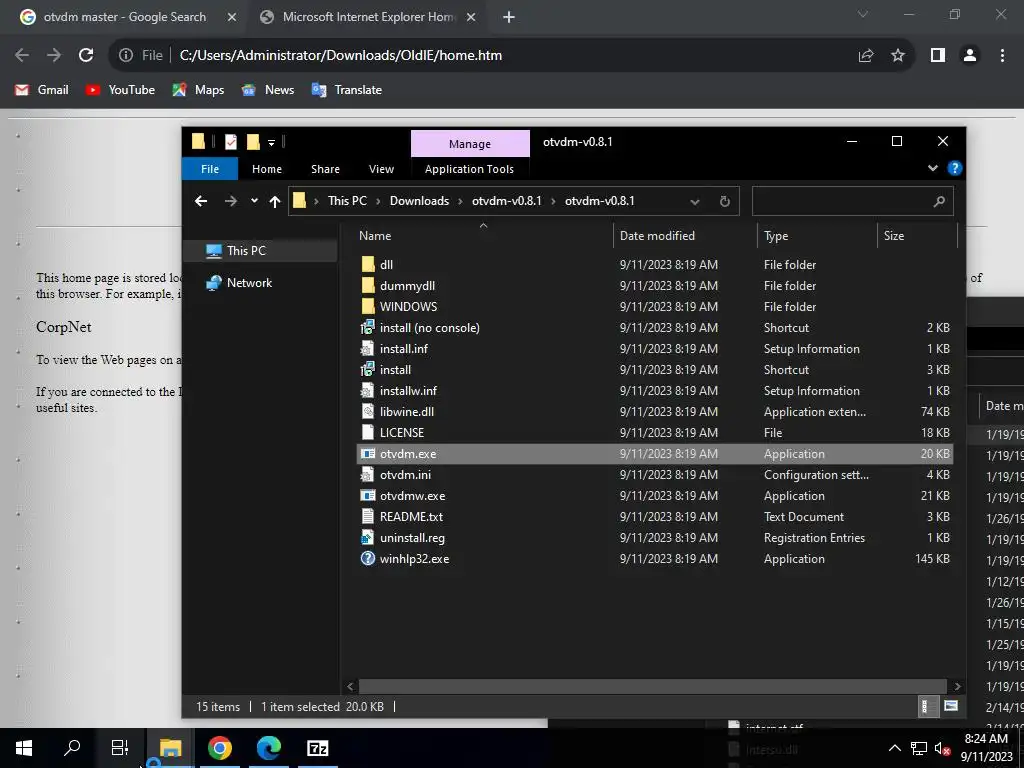Click the Explorer back arrow
The width and height of the screenshot is (1024, 768).
201,201
